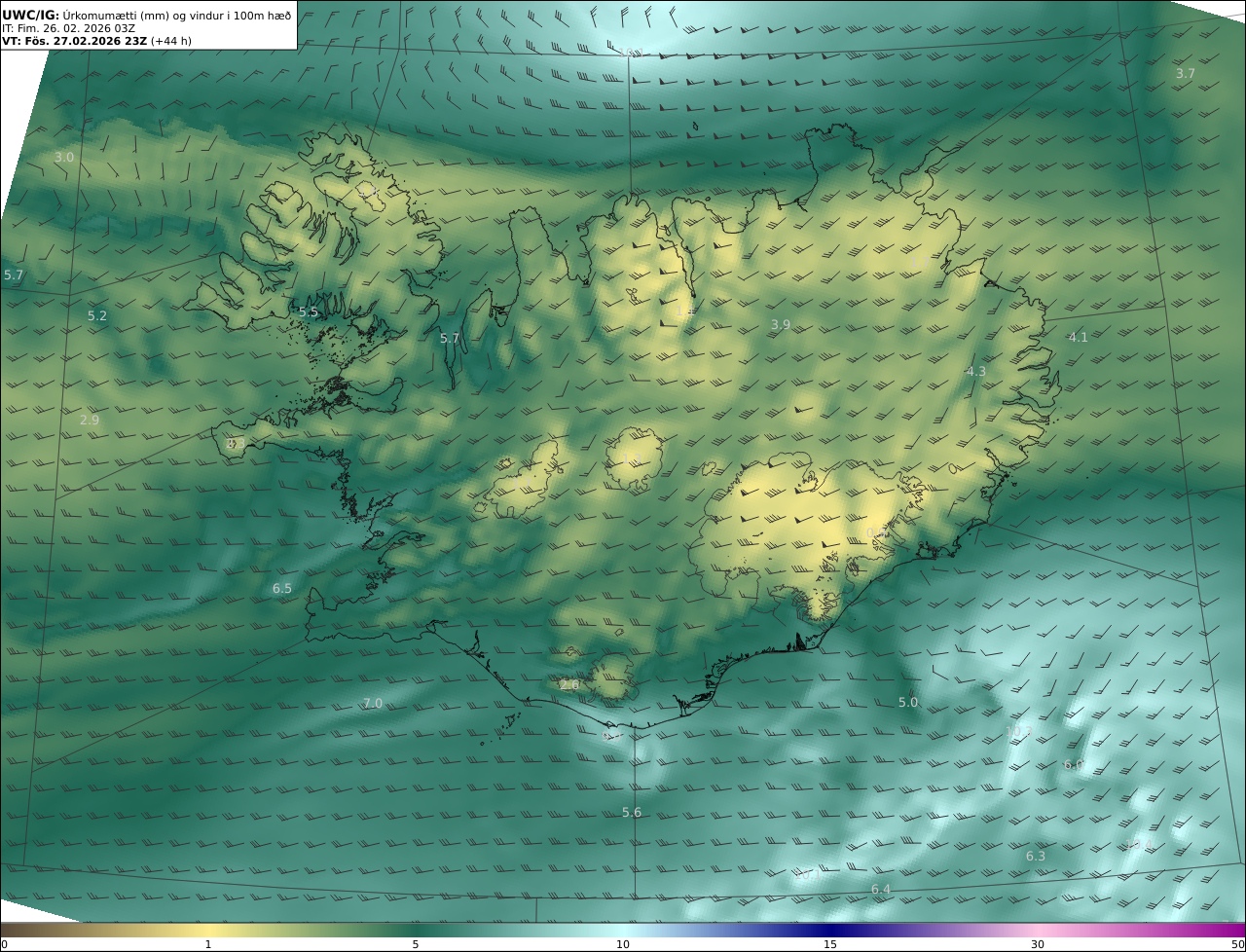The height and width of the screenshot is (952, 1246).
Task: Click the 5.2 value on the map
Action: pos(97,316)
